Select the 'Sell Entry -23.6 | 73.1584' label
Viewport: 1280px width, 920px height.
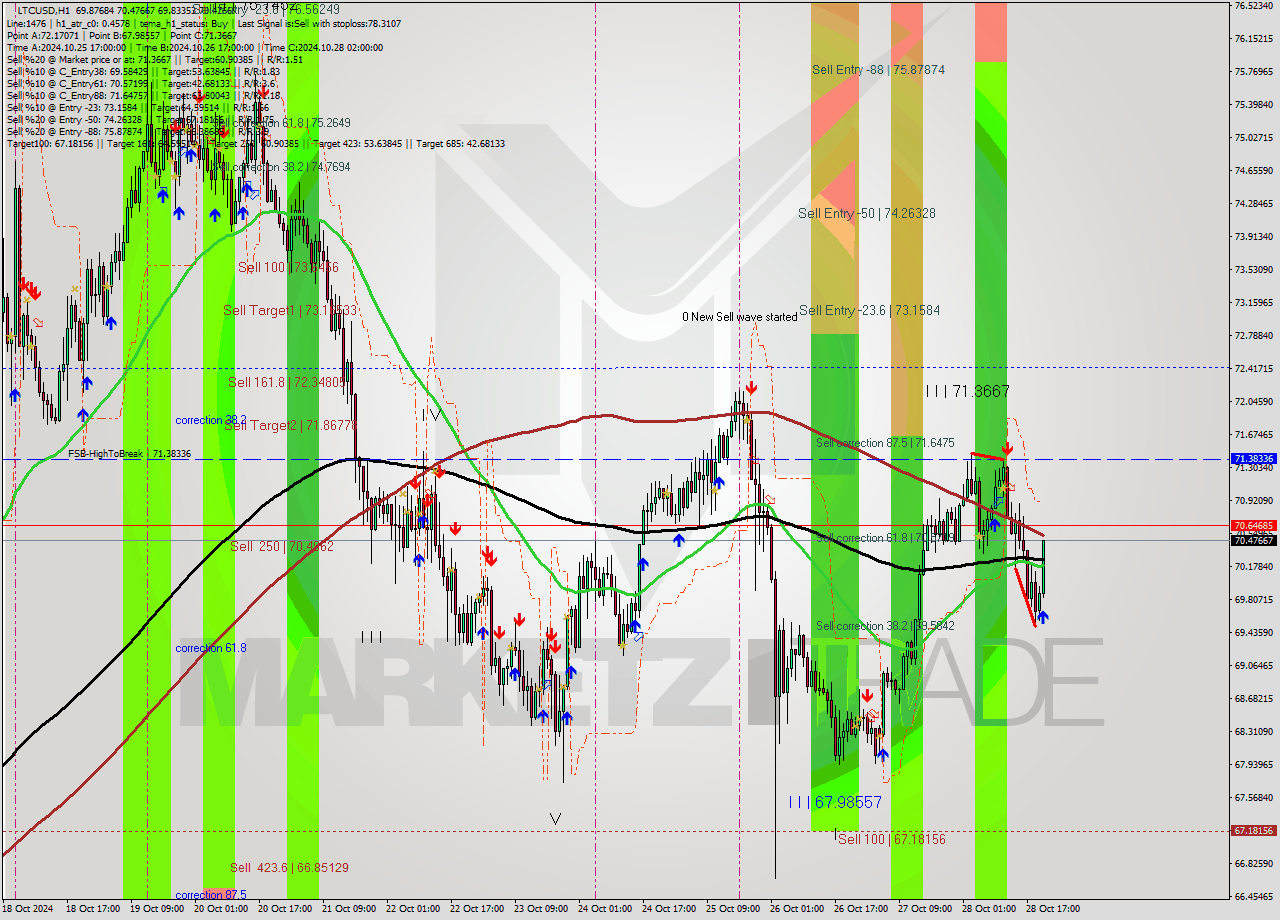tap(869, 310)
